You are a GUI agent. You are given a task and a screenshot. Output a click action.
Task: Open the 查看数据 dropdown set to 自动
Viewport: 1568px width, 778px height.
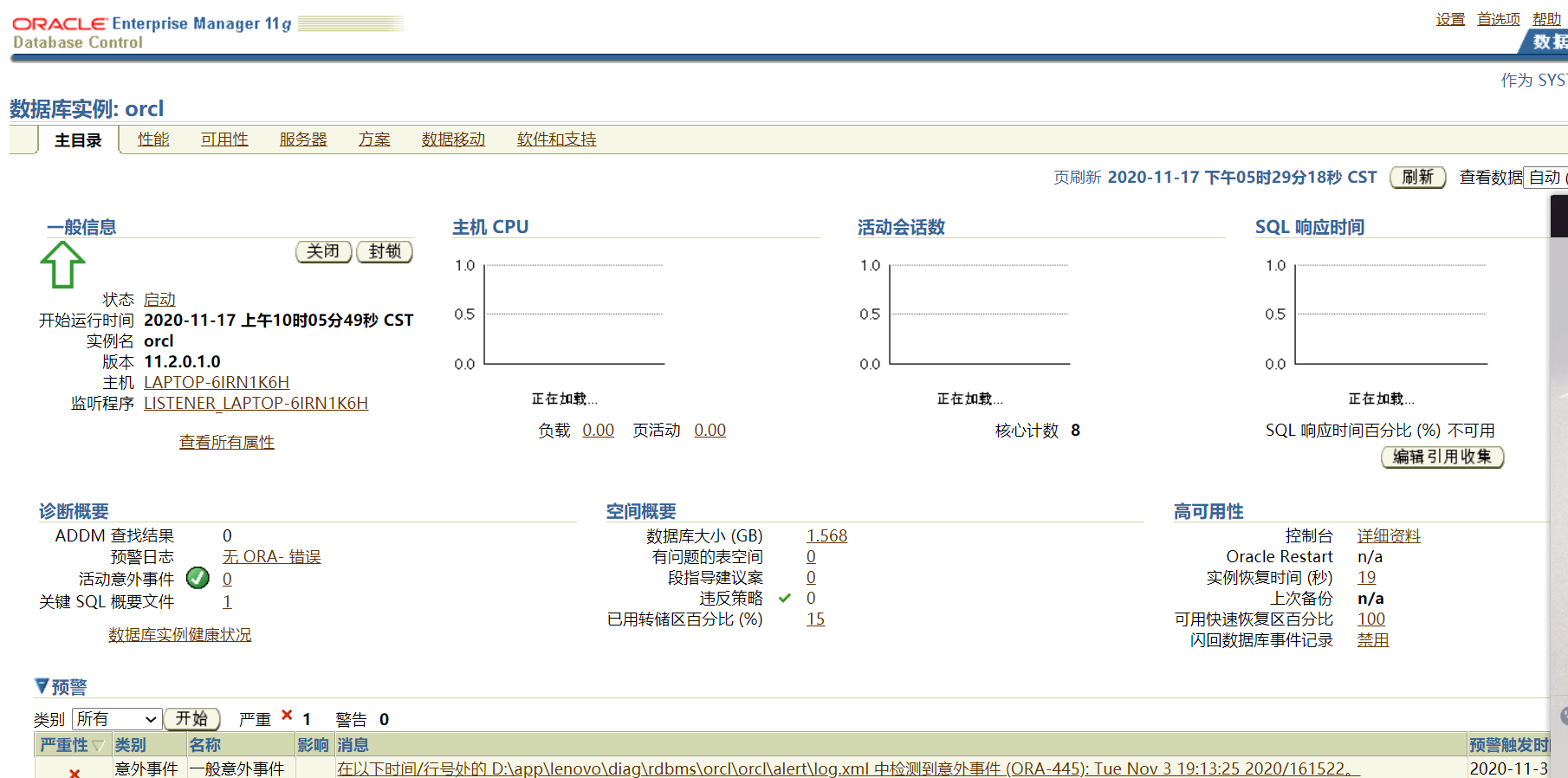pyautogui.click(x=1545, y=178)
